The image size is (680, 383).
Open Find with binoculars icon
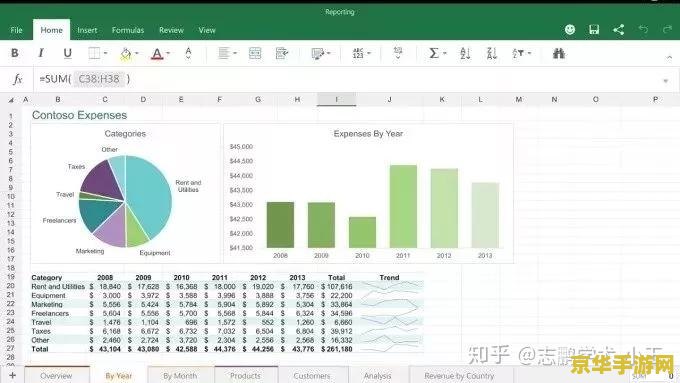559,53
